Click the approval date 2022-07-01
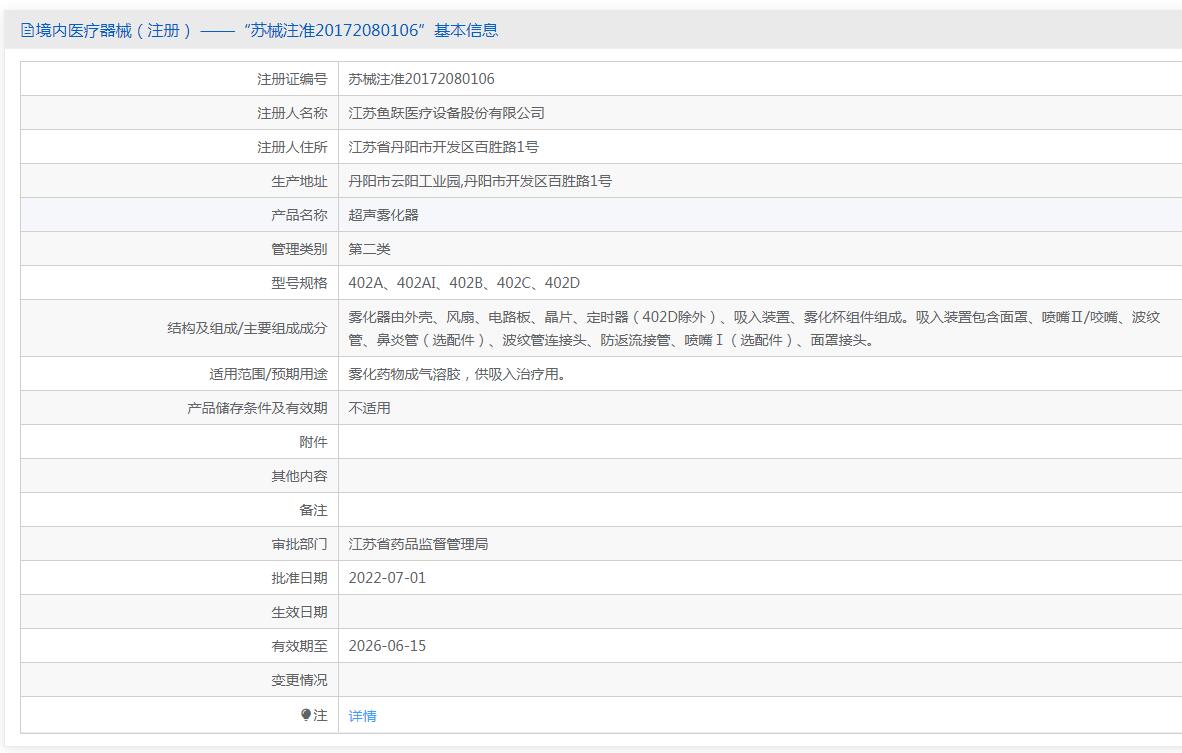 tap(387, 578)
